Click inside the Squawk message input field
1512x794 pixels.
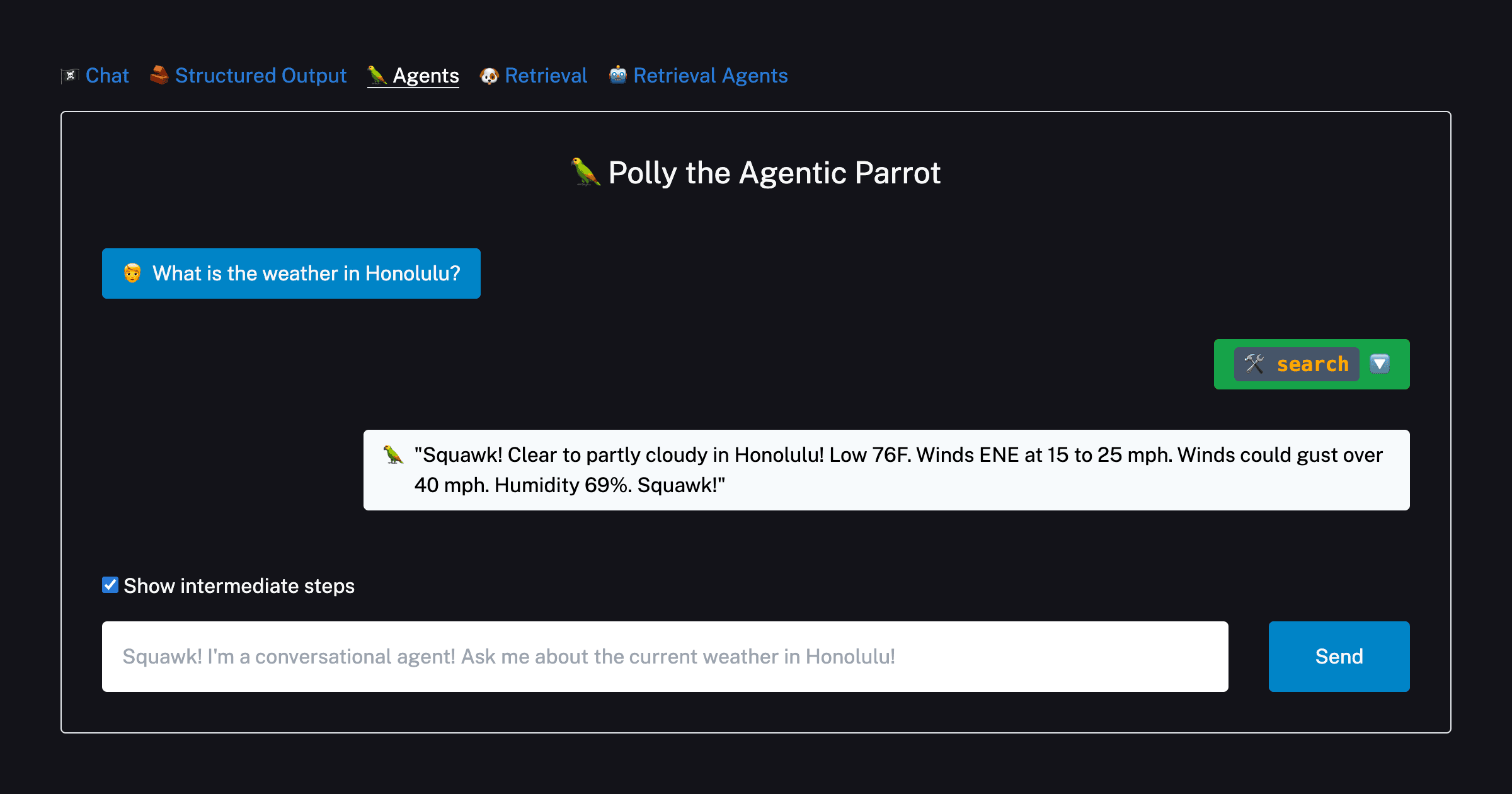coord(665,656)
